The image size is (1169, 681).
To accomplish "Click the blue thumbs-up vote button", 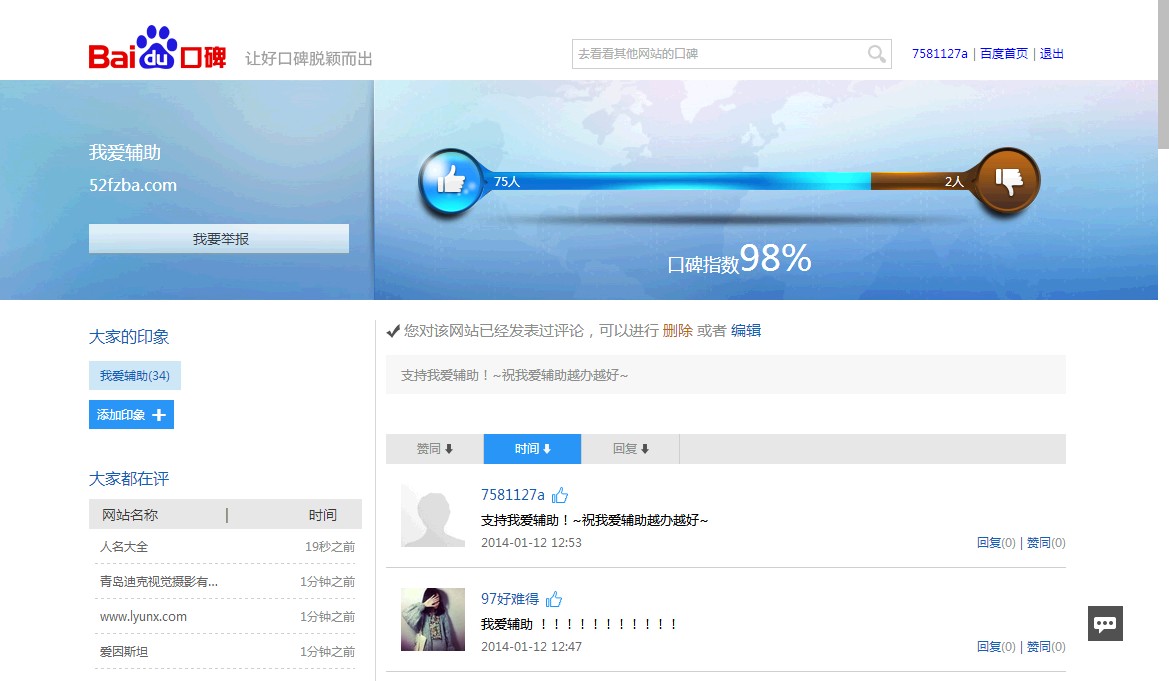I will [450, 181].
